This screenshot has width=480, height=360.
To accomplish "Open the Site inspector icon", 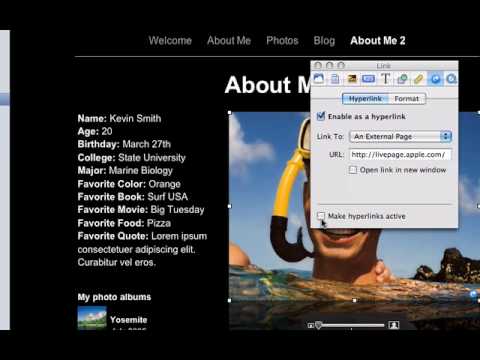I will [x=319, y=79].
